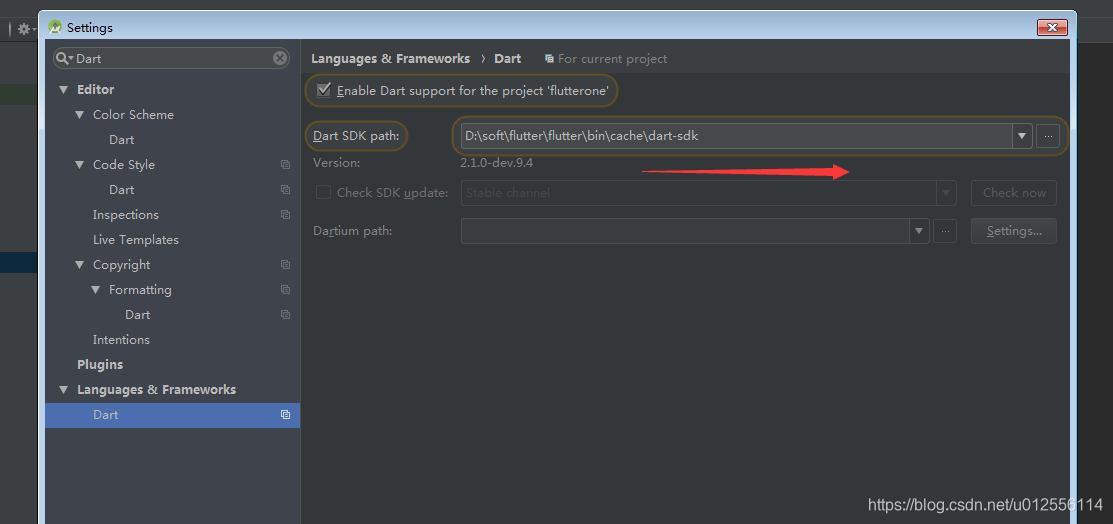The image size is (1113, 524).
Task: Click the Dart breadcrumb title
Action: 508,59
